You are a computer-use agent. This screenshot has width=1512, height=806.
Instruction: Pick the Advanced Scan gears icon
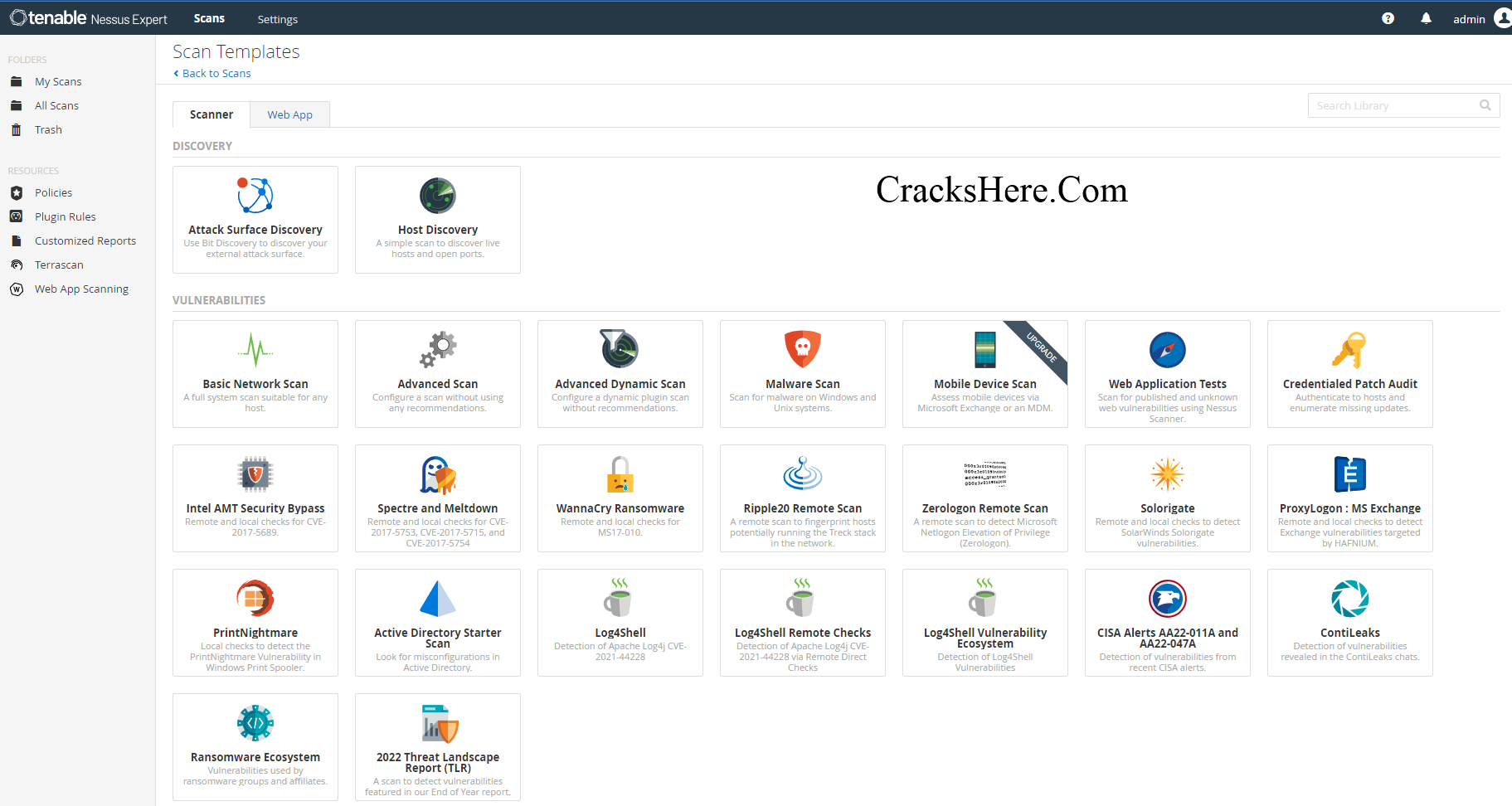pyautogui.click(x=438, y=350)
